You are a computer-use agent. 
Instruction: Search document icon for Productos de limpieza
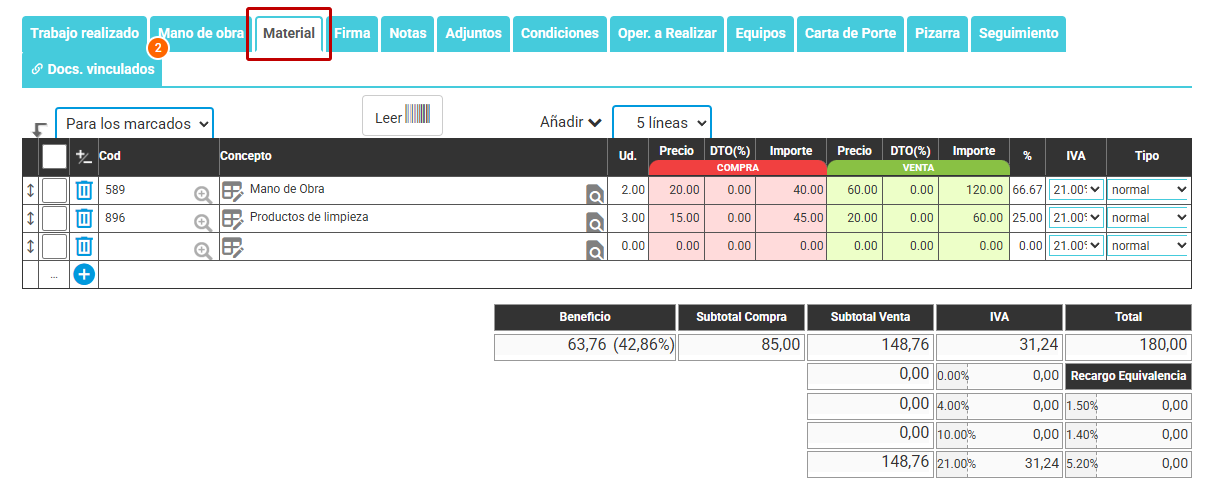click(x=595, y=223)
